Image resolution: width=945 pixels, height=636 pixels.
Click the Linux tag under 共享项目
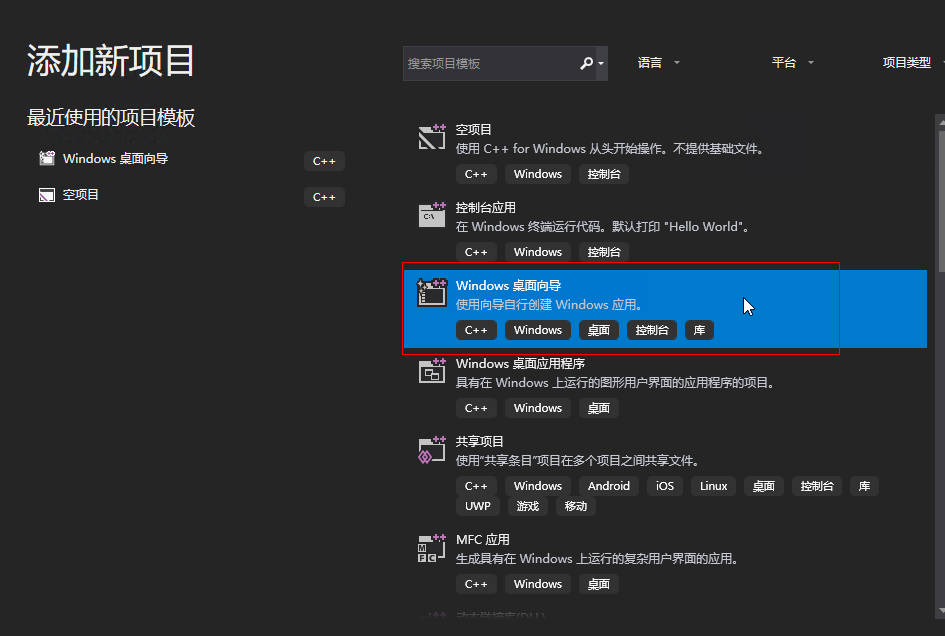(714, 486)
